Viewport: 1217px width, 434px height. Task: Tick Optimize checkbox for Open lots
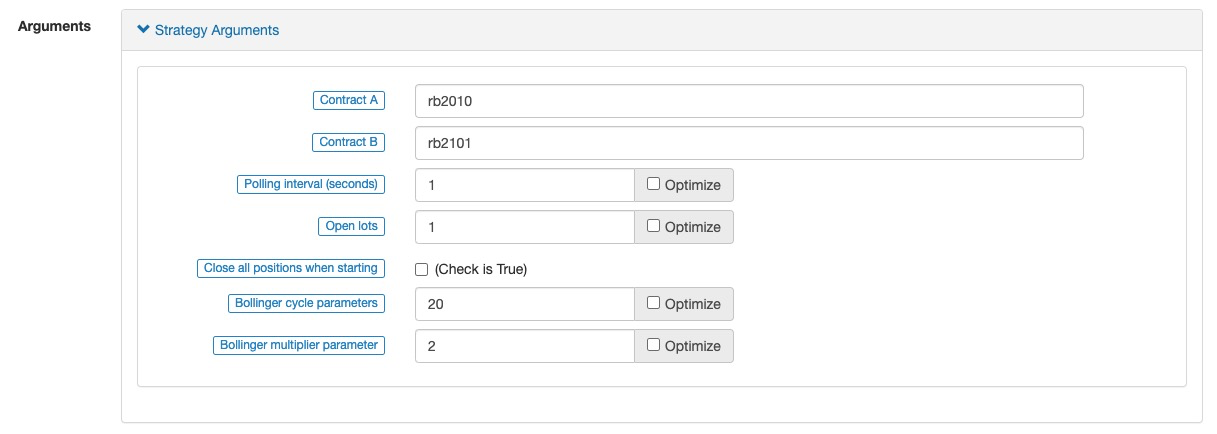pos(653,226)
